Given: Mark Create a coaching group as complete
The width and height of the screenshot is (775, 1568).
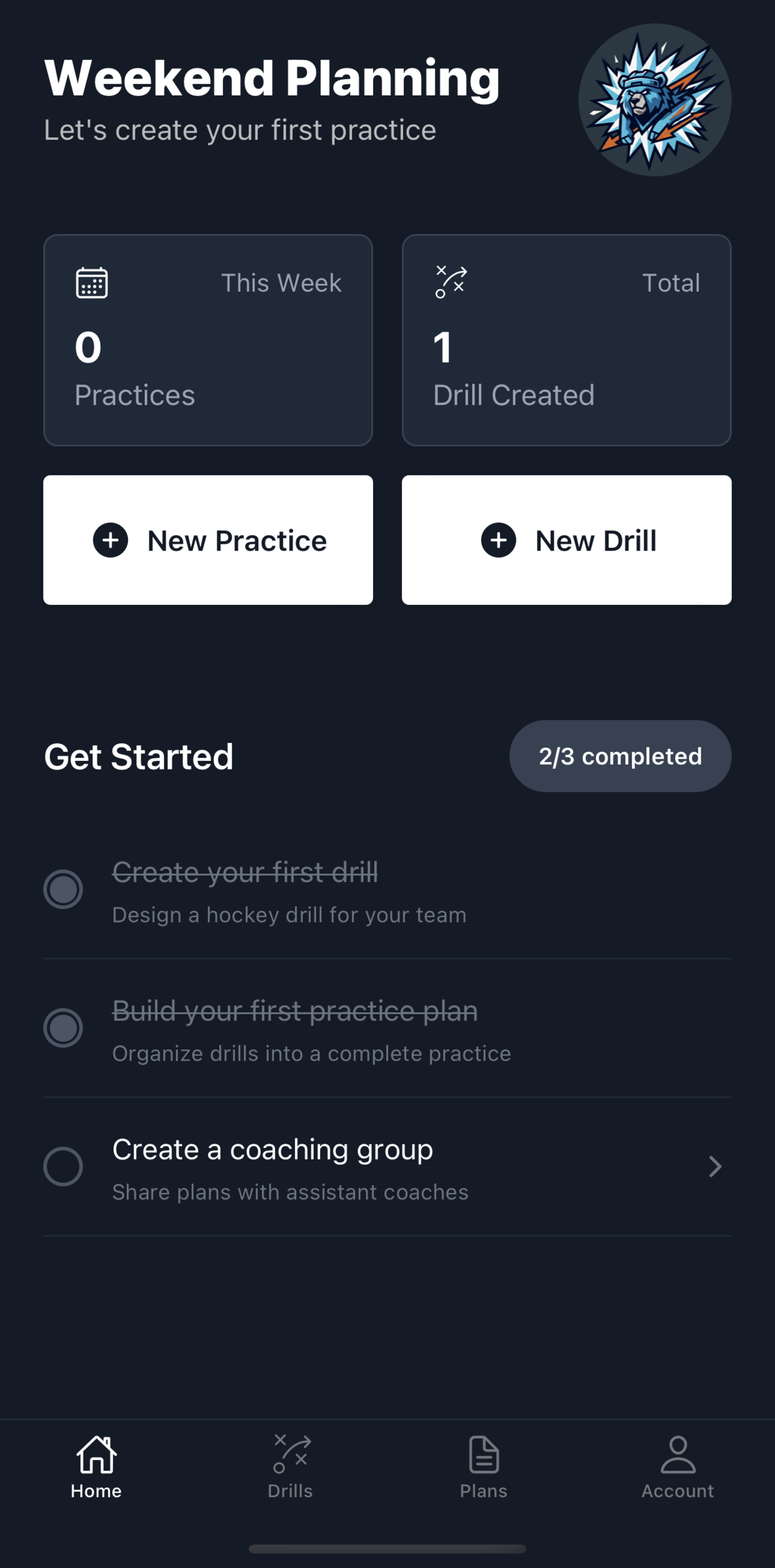Looking at the screenshot, I should pos(63,1166).
